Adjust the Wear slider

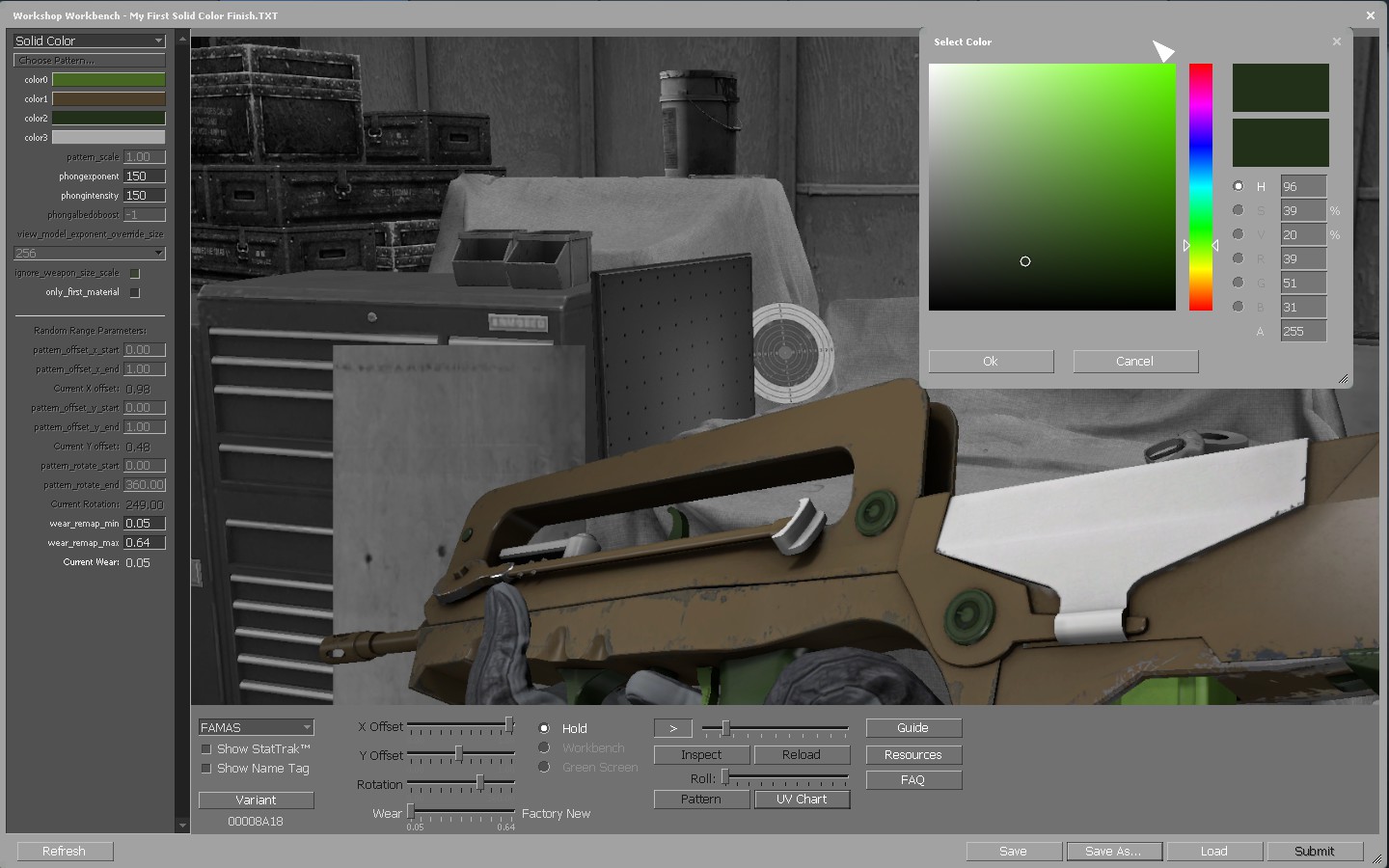click(461, 812)
